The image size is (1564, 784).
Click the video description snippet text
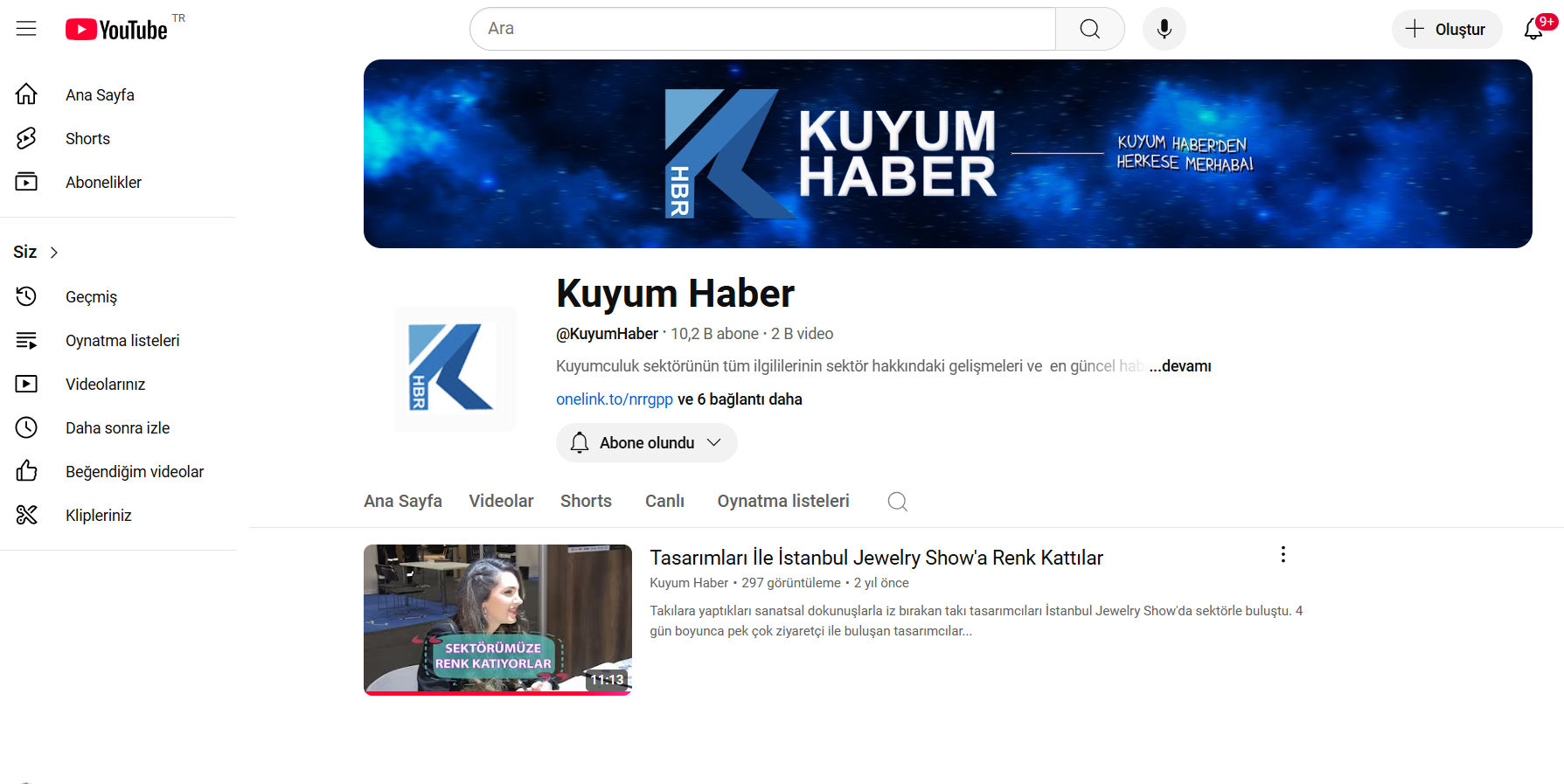pos(976,621)
